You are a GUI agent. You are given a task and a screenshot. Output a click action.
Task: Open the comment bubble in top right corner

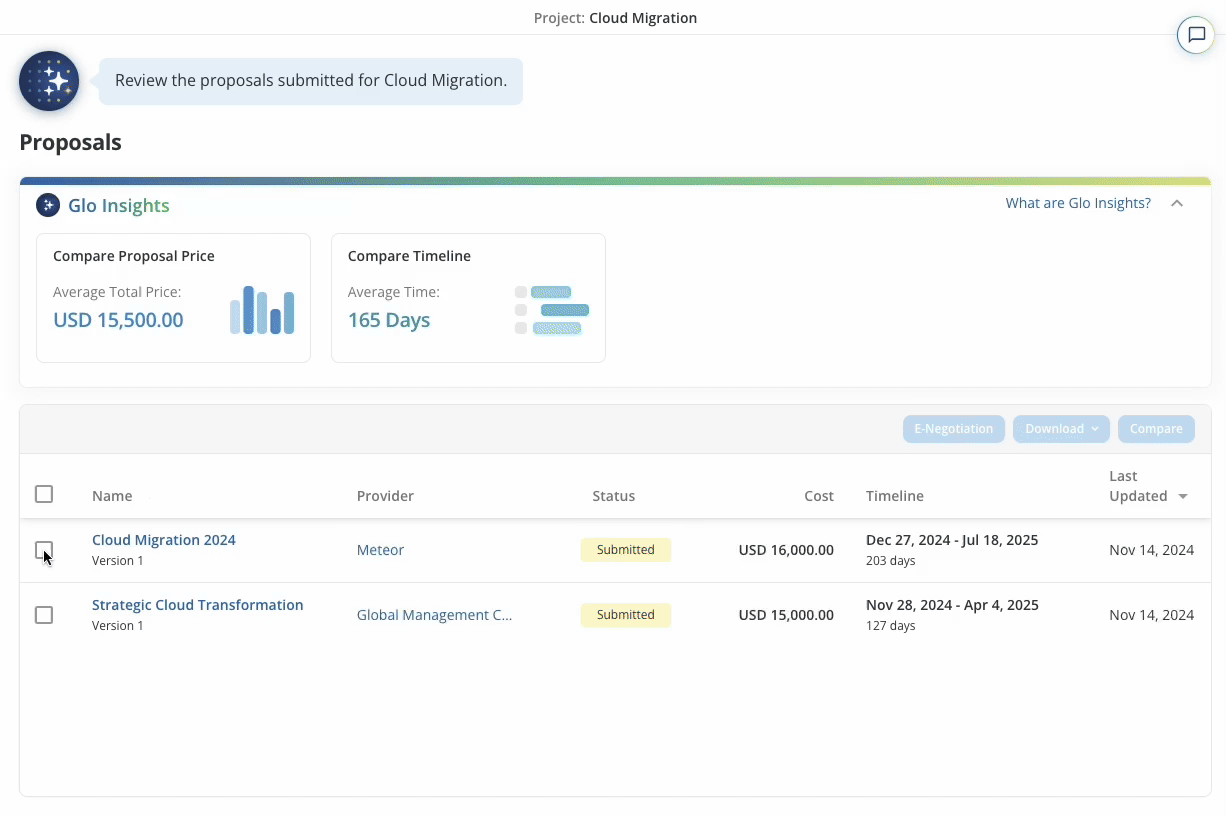1196,34
